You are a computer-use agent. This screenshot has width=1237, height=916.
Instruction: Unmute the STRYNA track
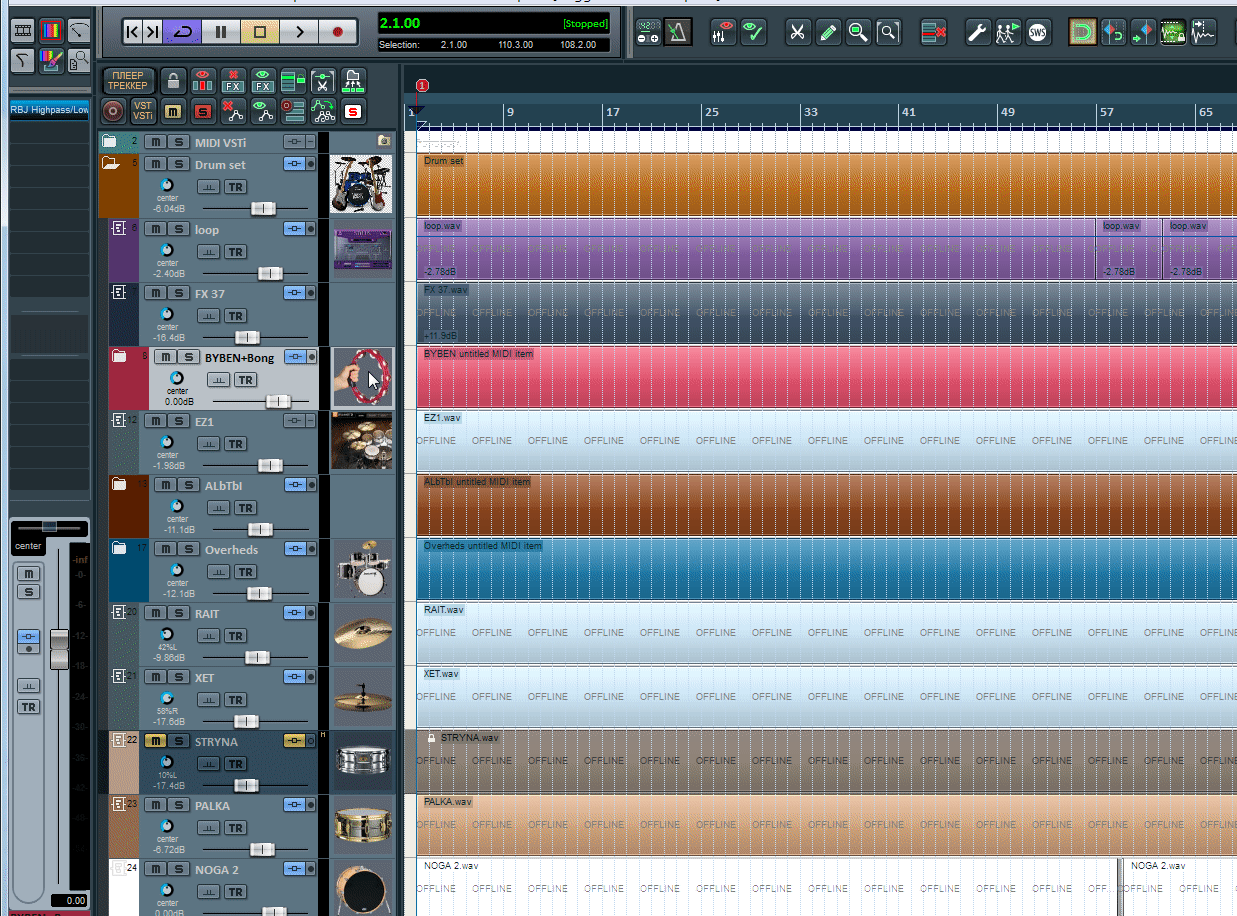click(x=156, y=741)
